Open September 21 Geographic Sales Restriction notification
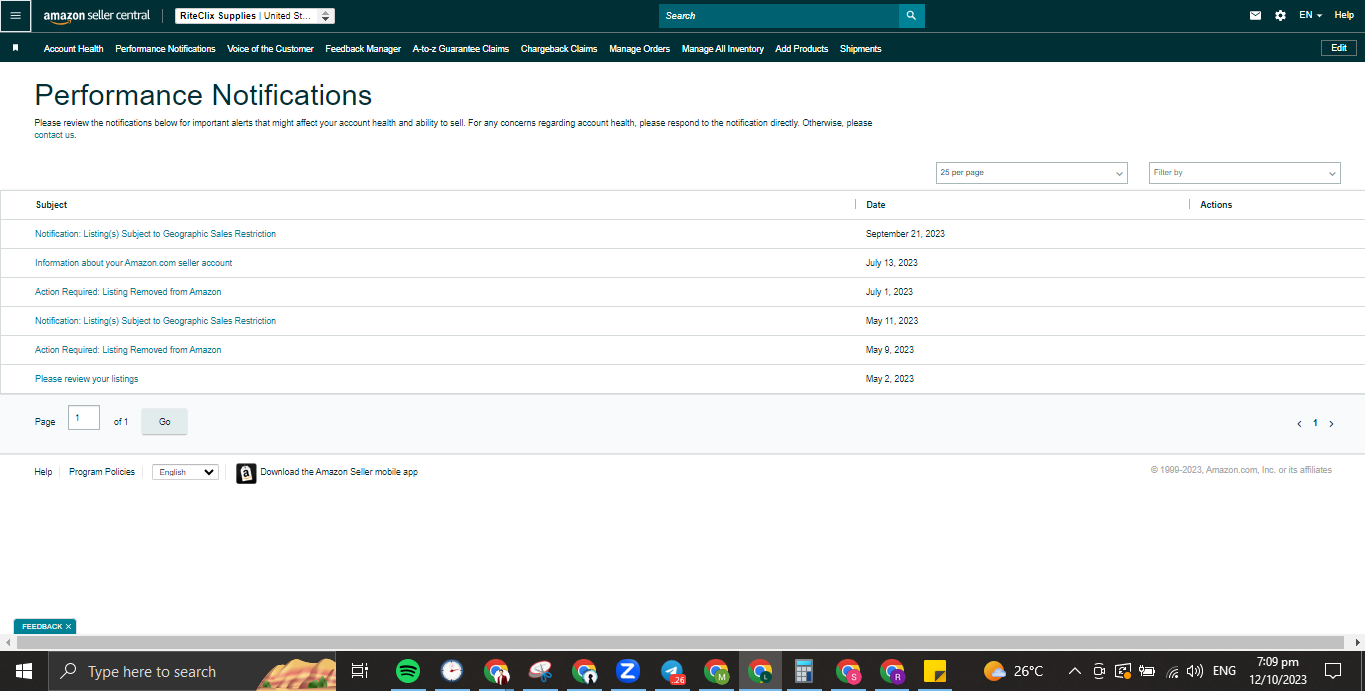 (x=155, y=234)
